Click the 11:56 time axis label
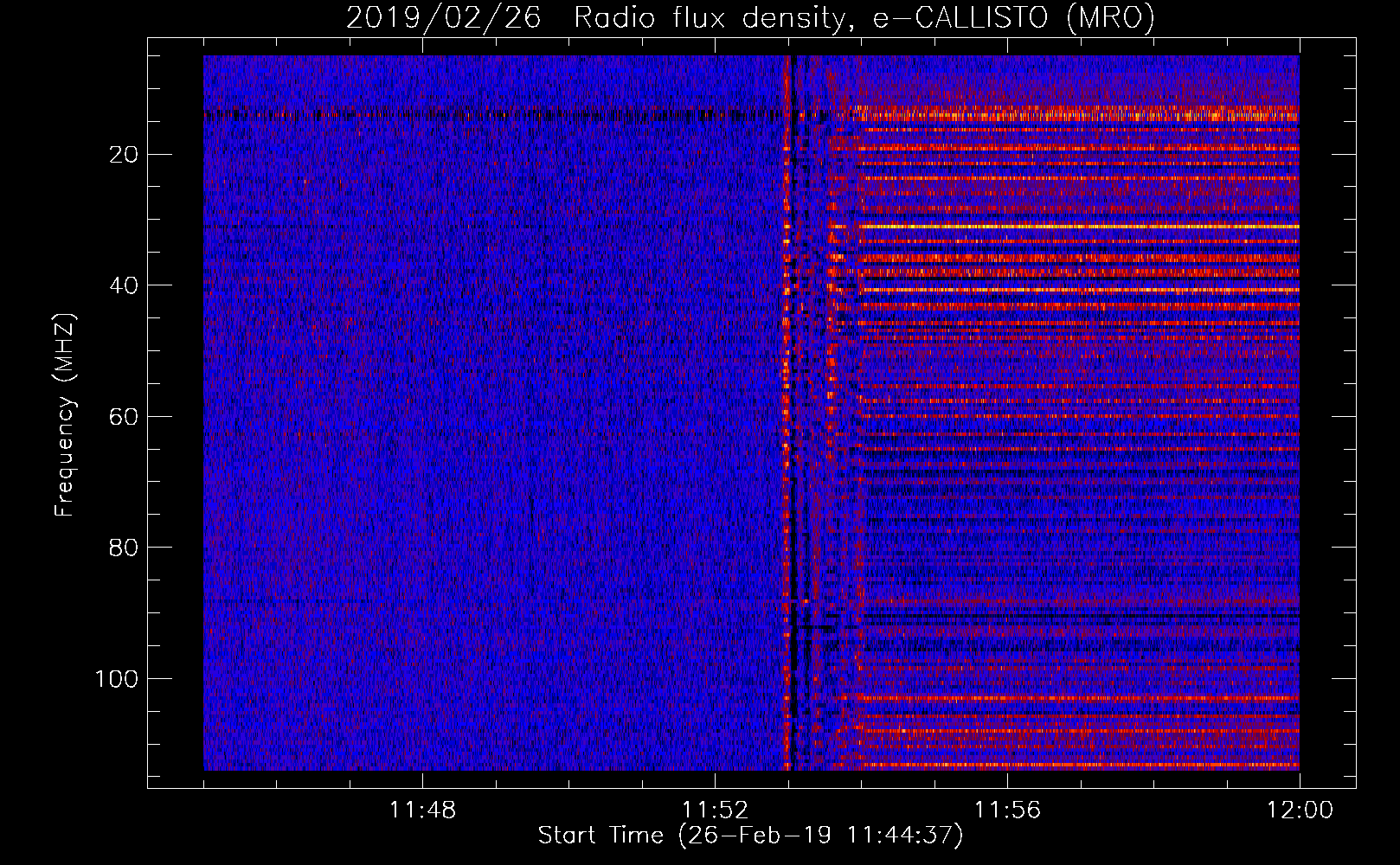Image resolution: width=1400 pixels, height=865 pixels. 1007,811
